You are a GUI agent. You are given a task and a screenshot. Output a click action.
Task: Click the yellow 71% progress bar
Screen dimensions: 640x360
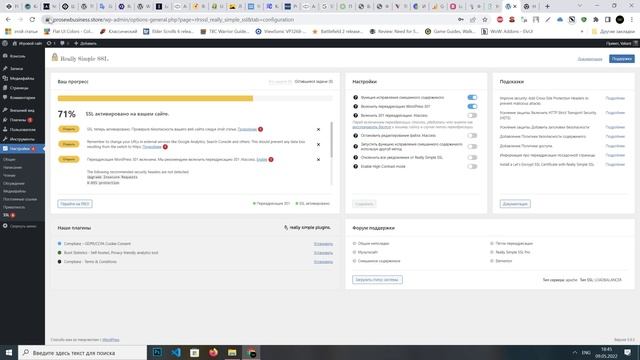155,98
